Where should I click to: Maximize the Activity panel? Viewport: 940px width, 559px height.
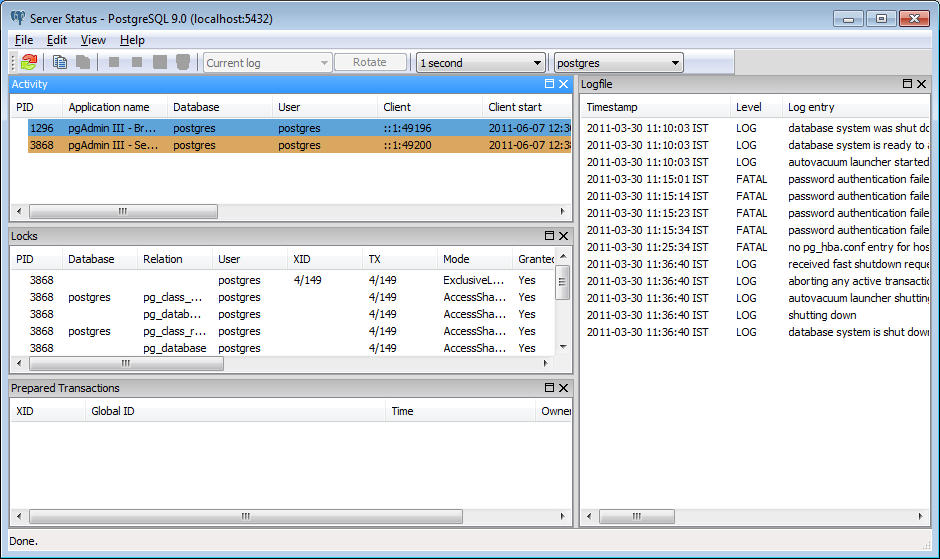click(x=549, y=84)
